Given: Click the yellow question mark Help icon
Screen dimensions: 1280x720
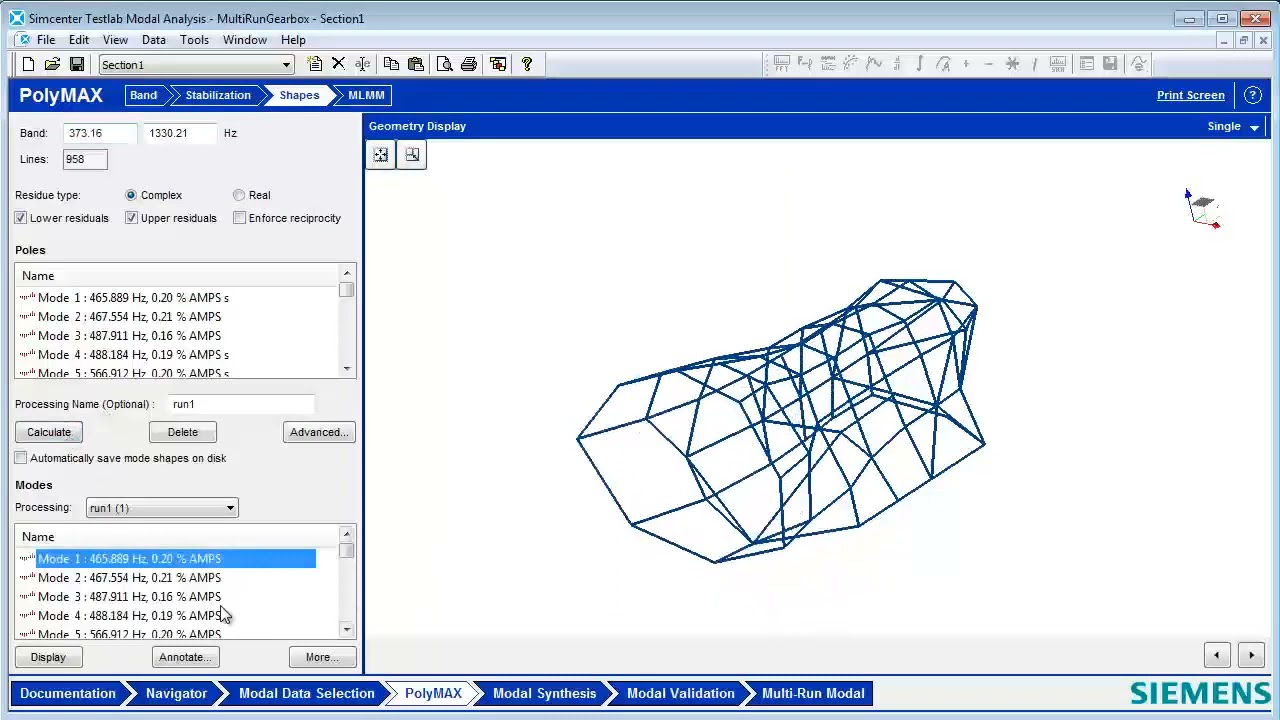Looking at the screenshot, I should pos(527,64).
